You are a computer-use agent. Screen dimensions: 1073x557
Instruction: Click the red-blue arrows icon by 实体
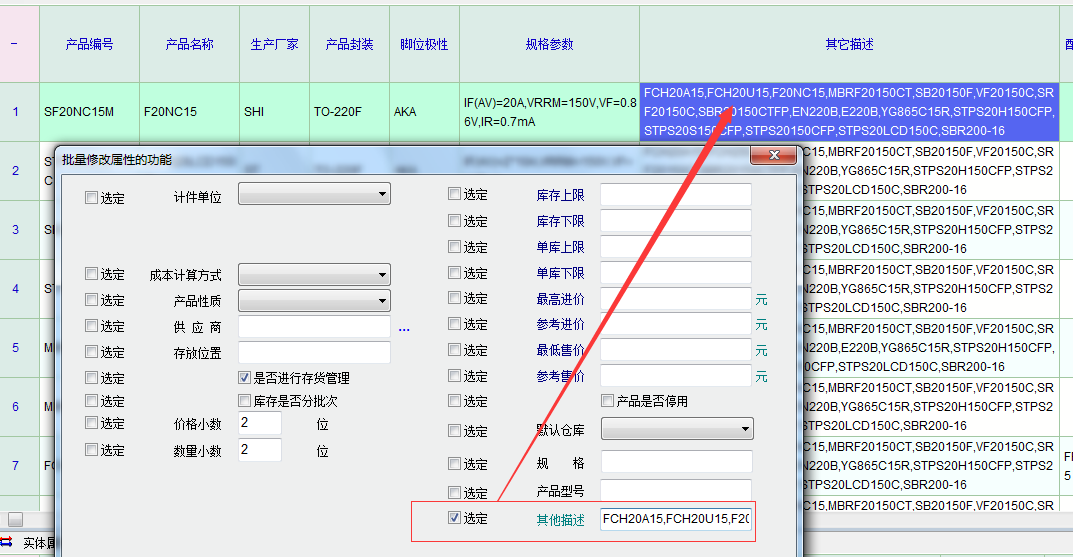pyautogui.click(x=7, y=542)
